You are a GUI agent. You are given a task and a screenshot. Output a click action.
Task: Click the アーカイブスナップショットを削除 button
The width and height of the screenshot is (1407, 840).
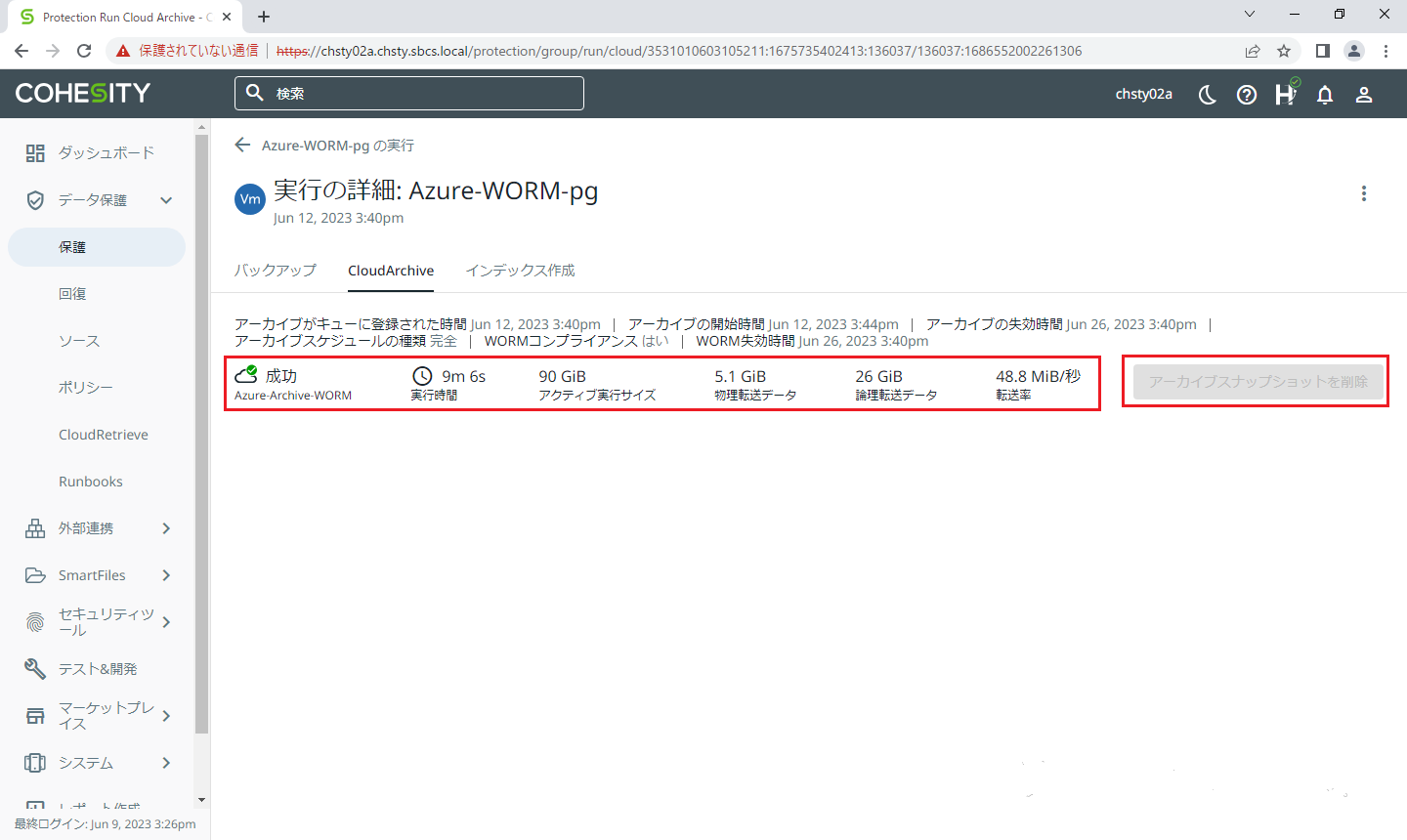(1258, 382)
